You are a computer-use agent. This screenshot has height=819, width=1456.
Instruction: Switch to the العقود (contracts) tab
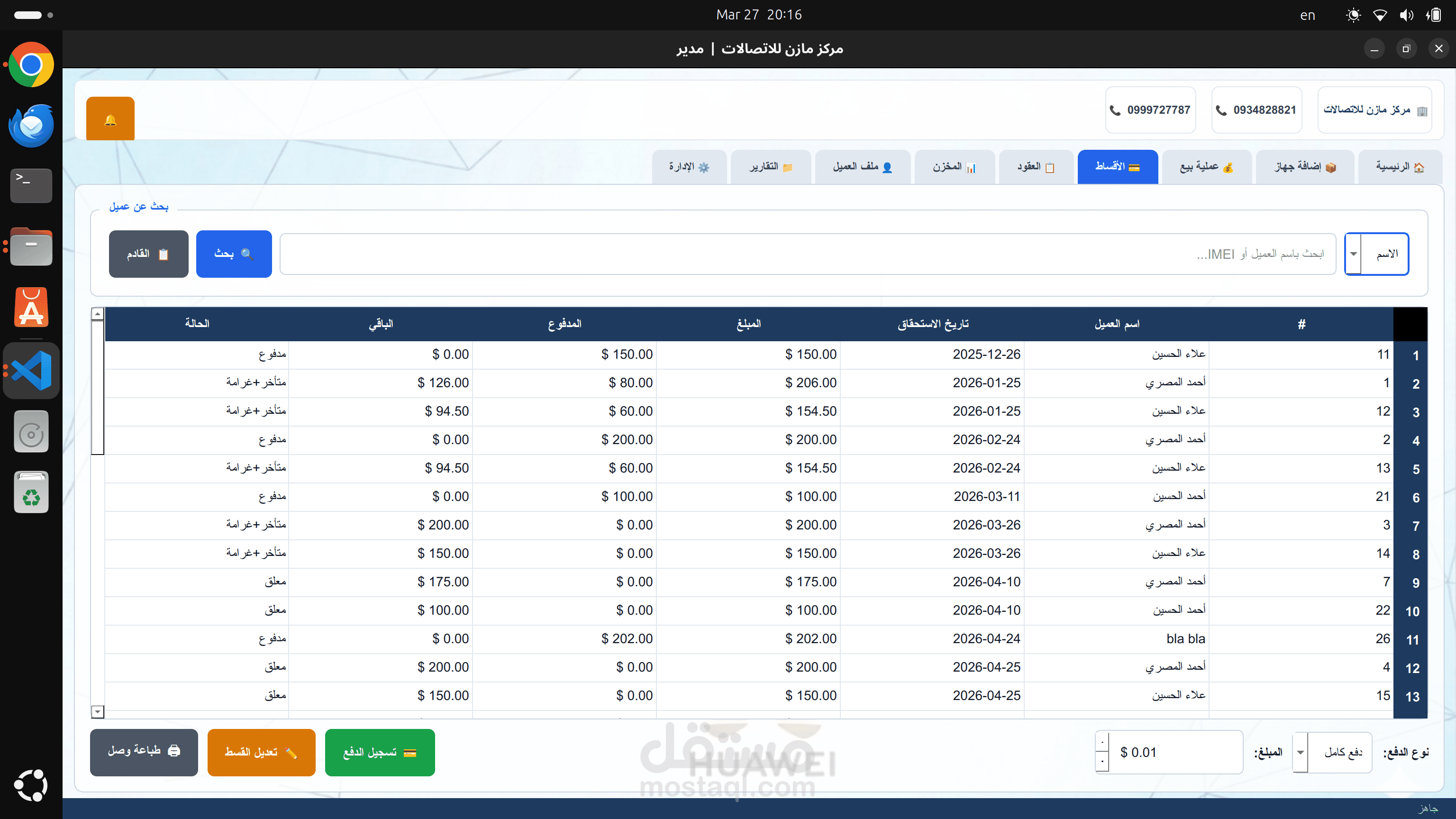[1036, 167]
